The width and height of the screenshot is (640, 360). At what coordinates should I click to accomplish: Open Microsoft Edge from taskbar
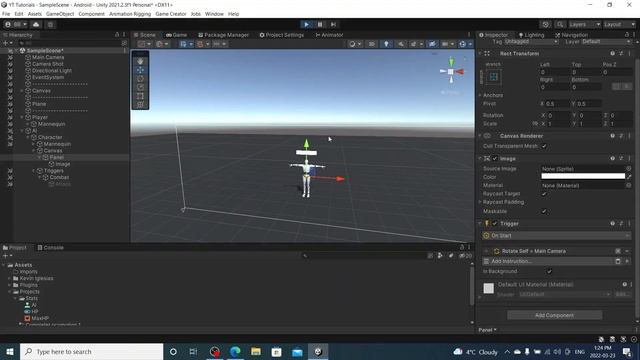[235, 351]
